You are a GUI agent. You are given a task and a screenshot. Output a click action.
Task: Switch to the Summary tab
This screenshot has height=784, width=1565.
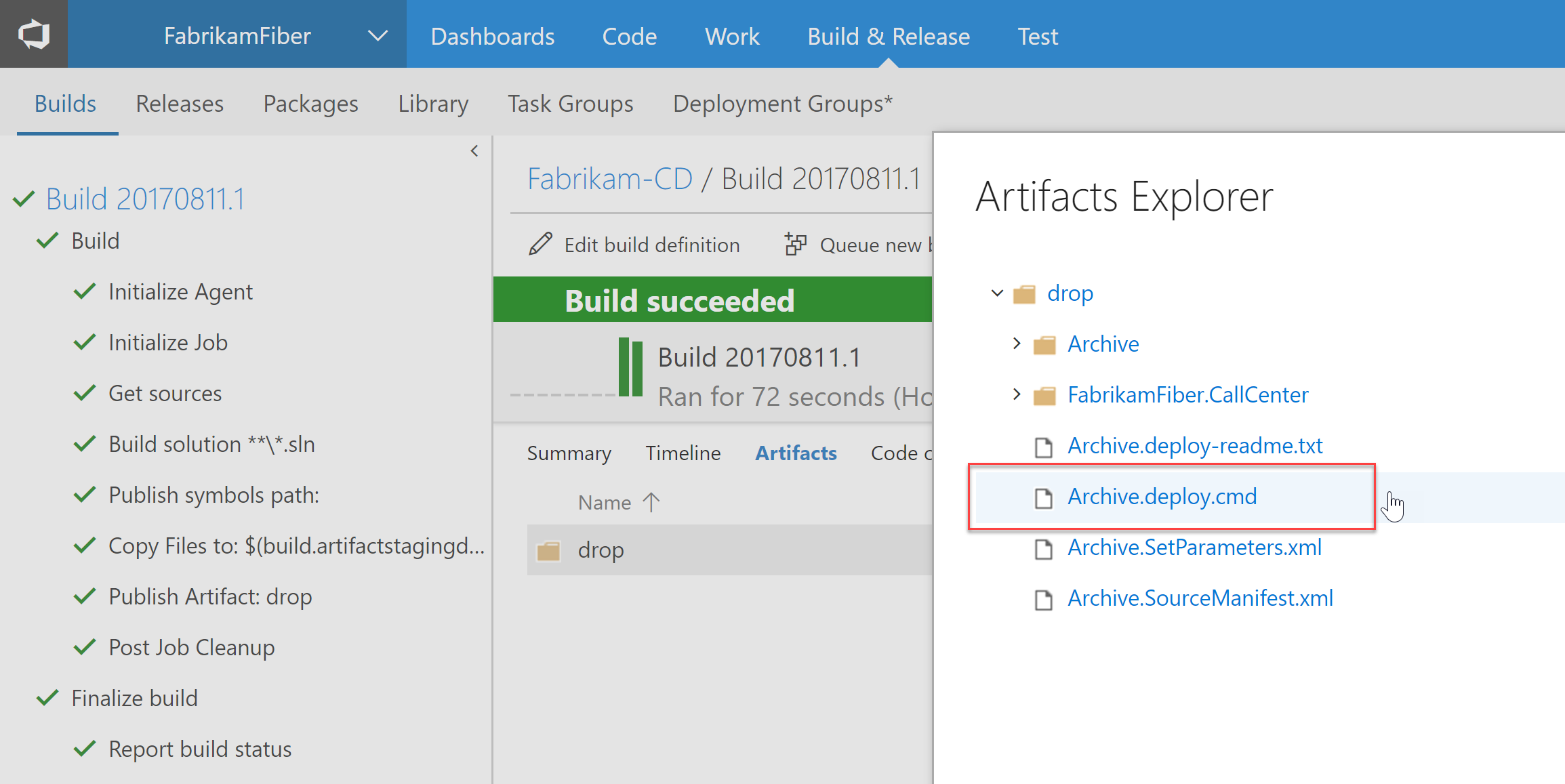[x=569, y=453]
